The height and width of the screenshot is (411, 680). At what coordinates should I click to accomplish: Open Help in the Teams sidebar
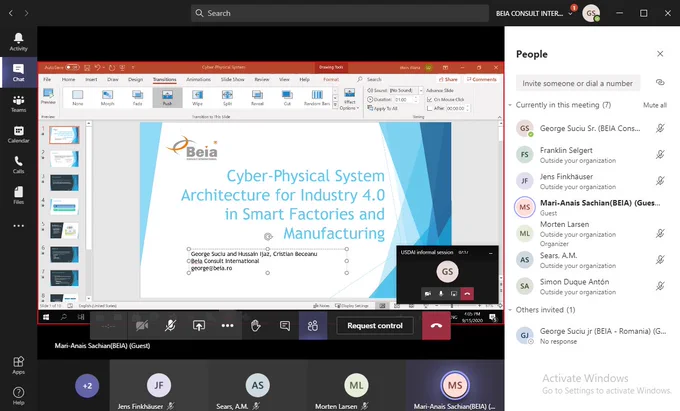18,395
